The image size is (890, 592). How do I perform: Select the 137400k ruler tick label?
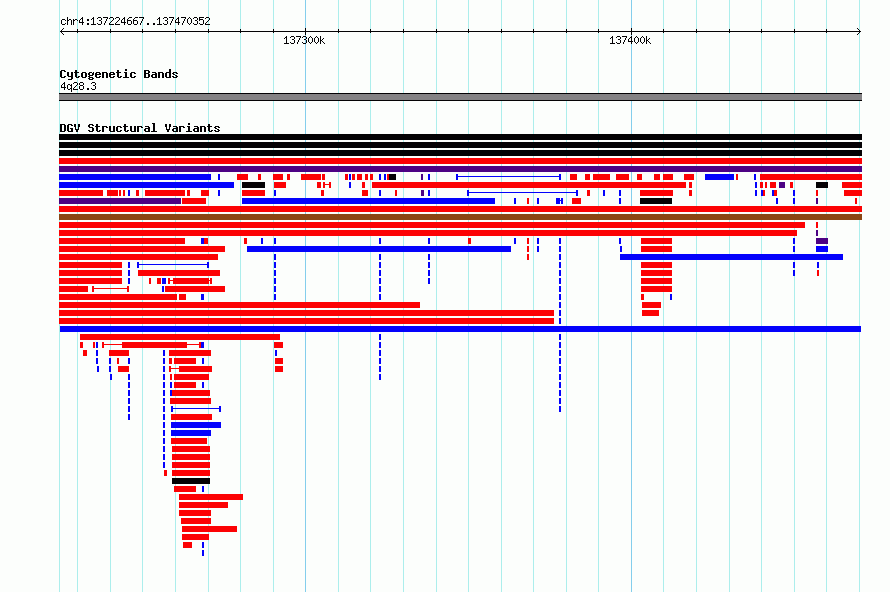tap(630, 40)
